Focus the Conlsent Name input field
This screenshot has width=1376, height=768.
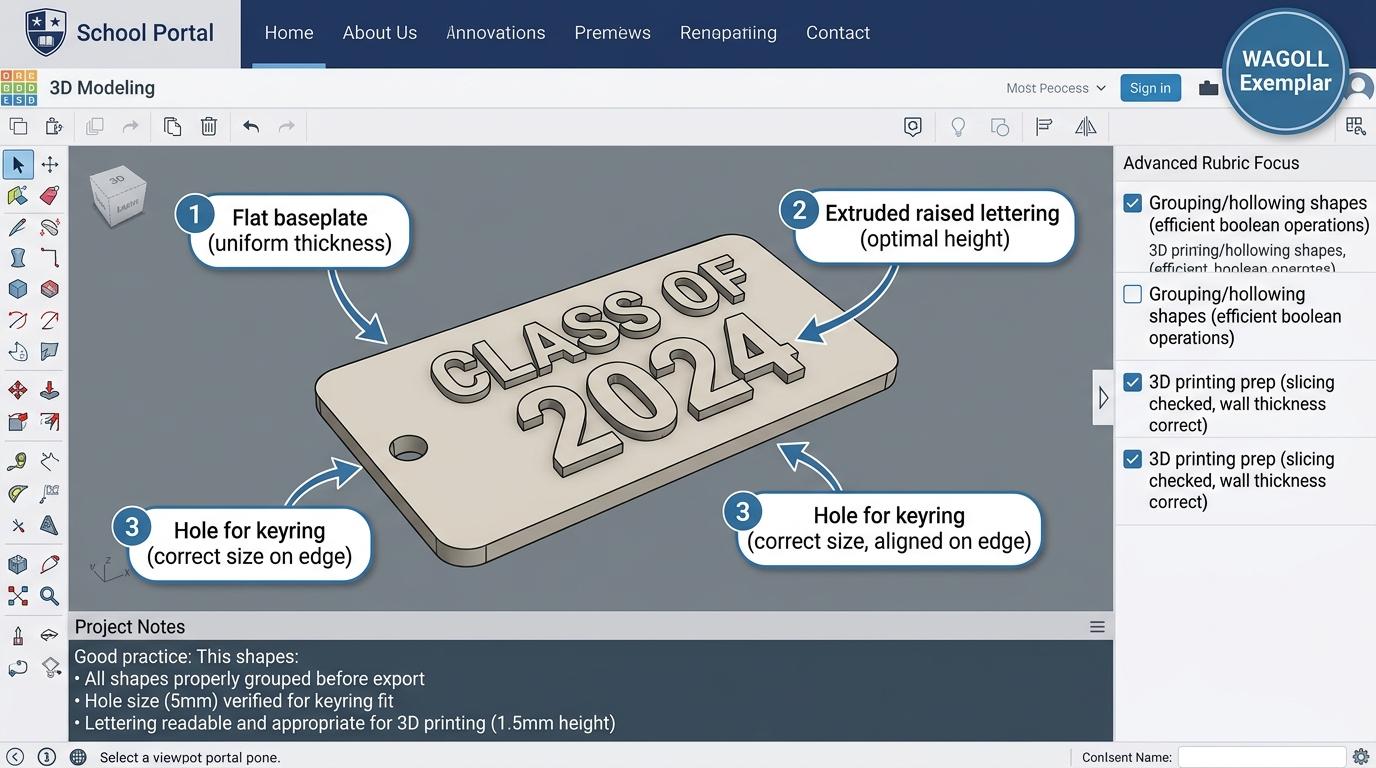point(1262,757)
